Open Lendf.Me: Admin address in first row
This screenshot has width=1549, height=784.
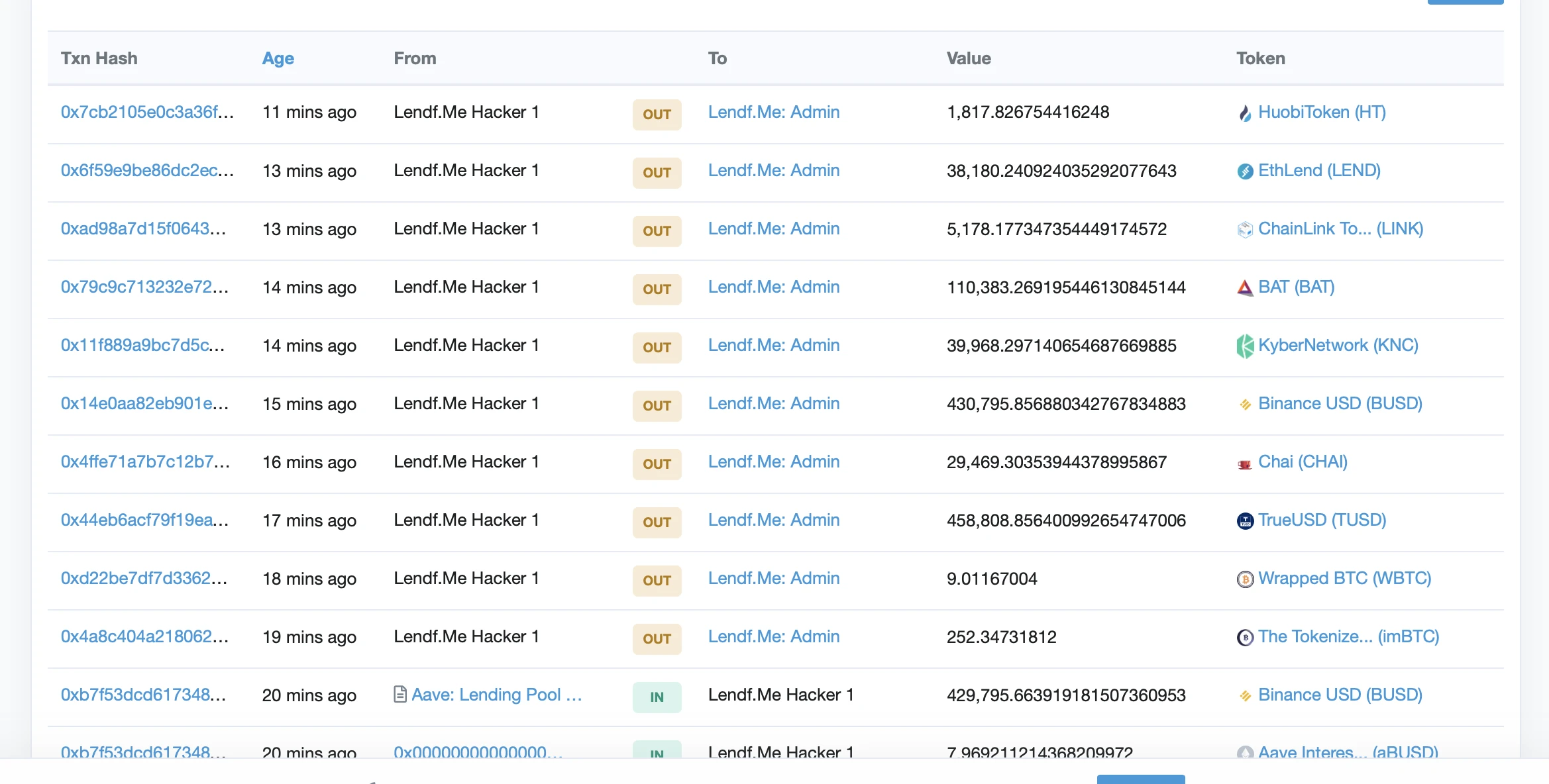(774, 112)
